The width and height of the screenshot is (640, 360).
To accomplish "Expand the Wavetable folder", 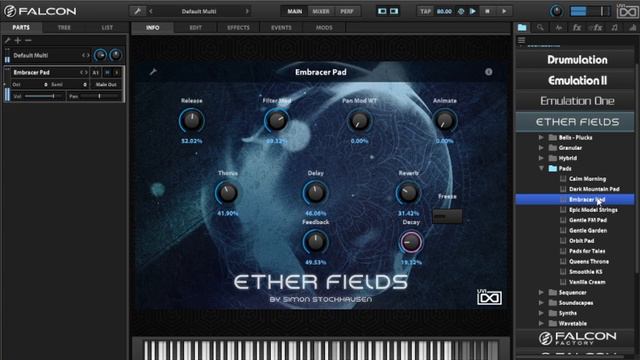I will (541, 323).
